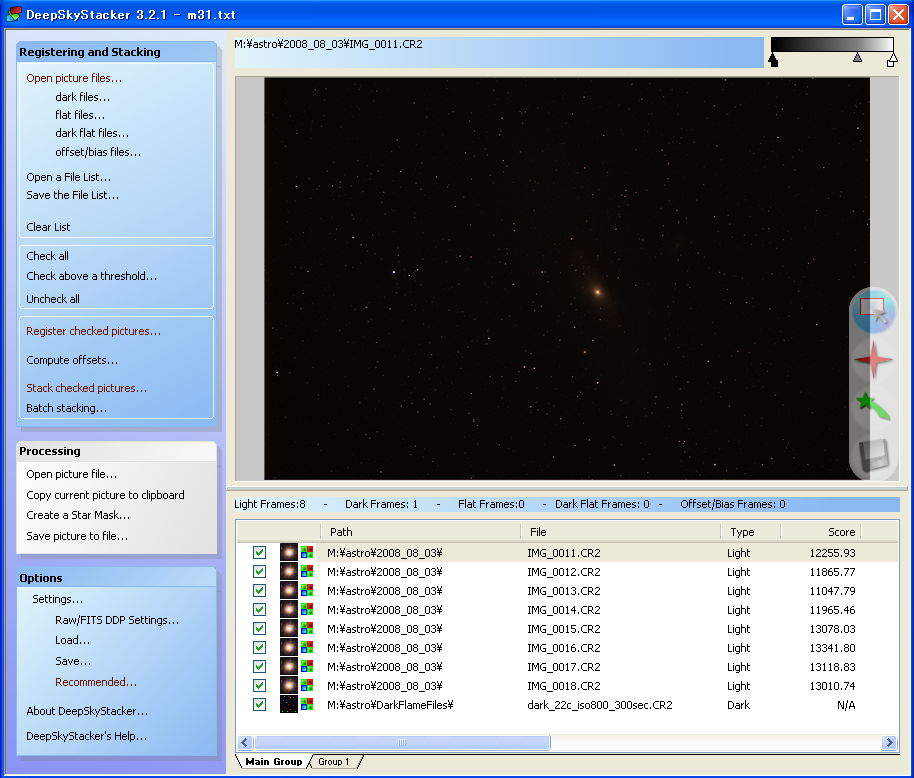The height and width of the screenshot is (778, 914).
Task: Click Uncheck all
Action: (52, 298)
